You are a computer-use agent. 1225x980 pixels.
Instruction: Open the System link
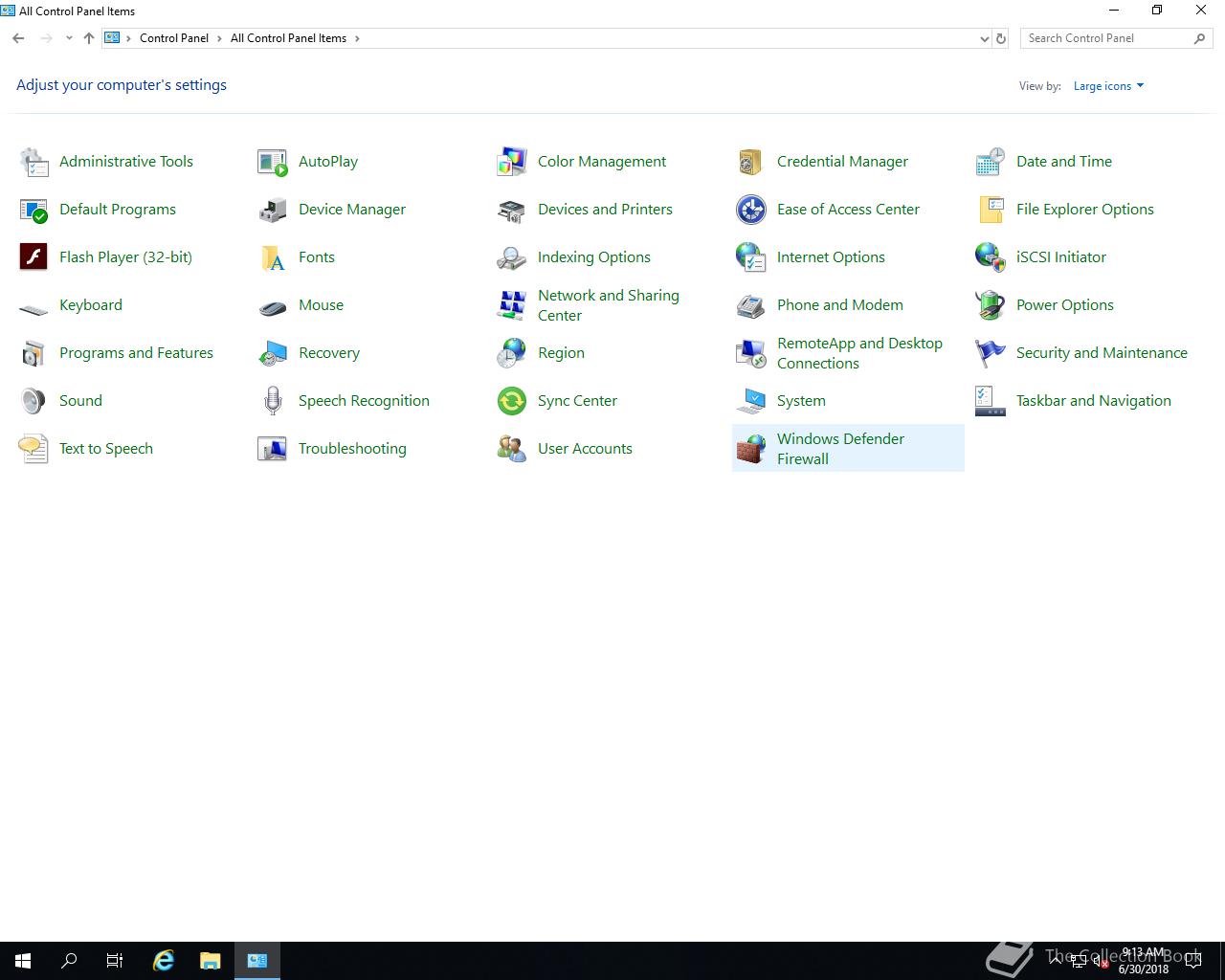point(801,401)
